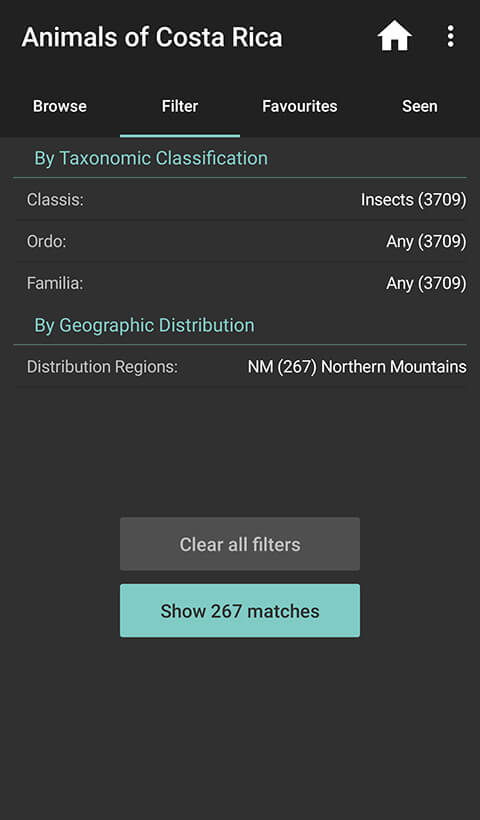Image resolution: width=480 pixels, height=820 pixels.
Task: Select the Ordo: row label
Action: coord(47,242)
